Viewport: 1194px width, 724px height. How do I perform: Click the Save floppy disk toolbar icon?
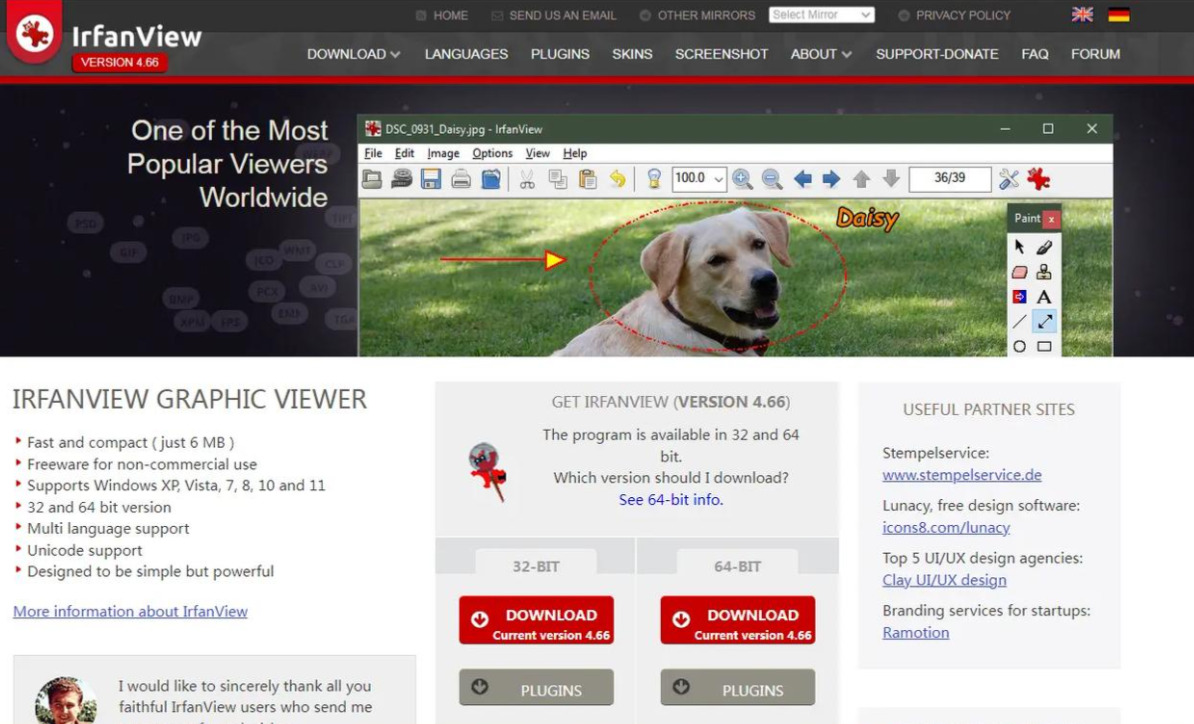click(431, 179)
